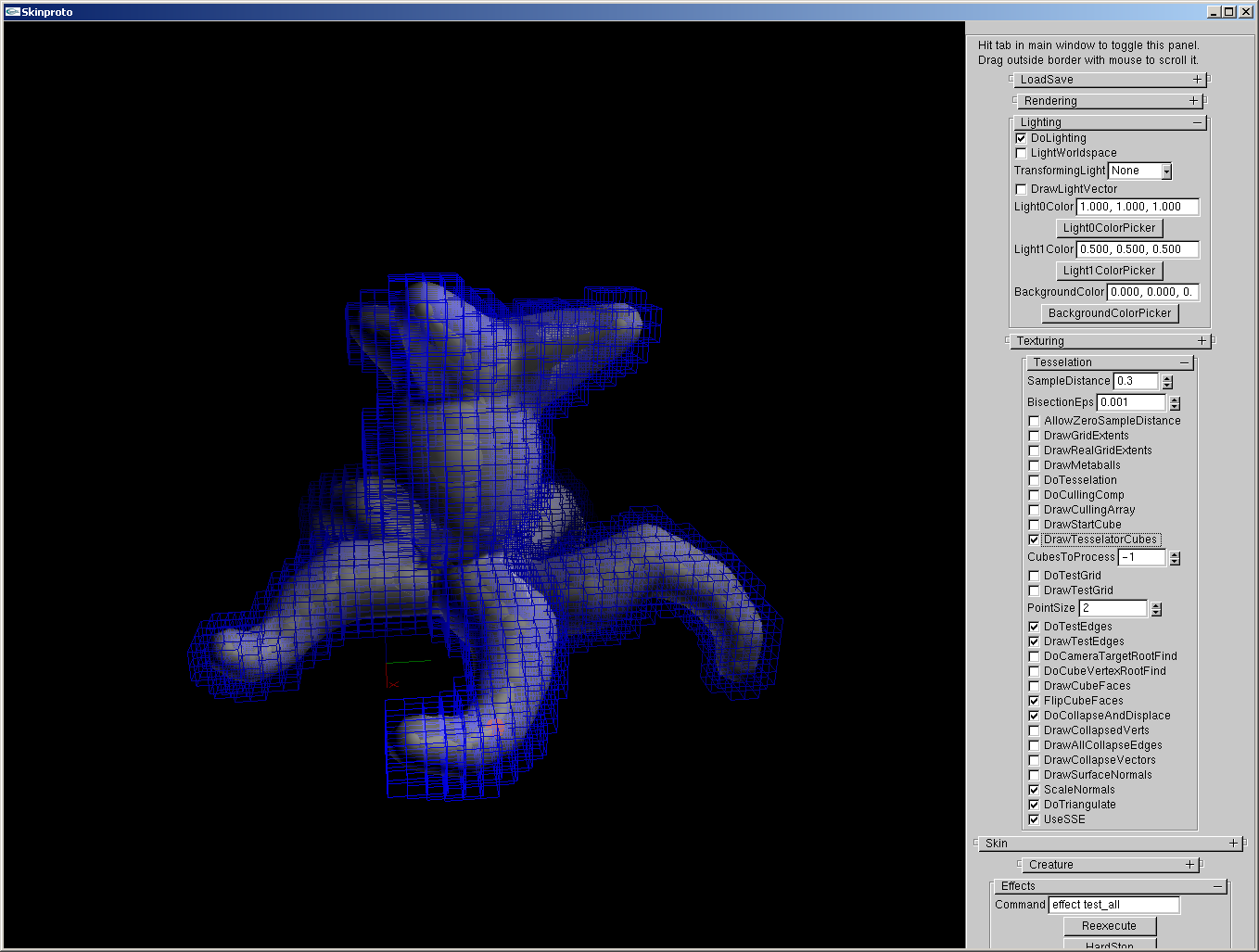The image size is (1259, 952).
Task: Click the SampleDistance spinner arrows
Action: (1167, 382)
